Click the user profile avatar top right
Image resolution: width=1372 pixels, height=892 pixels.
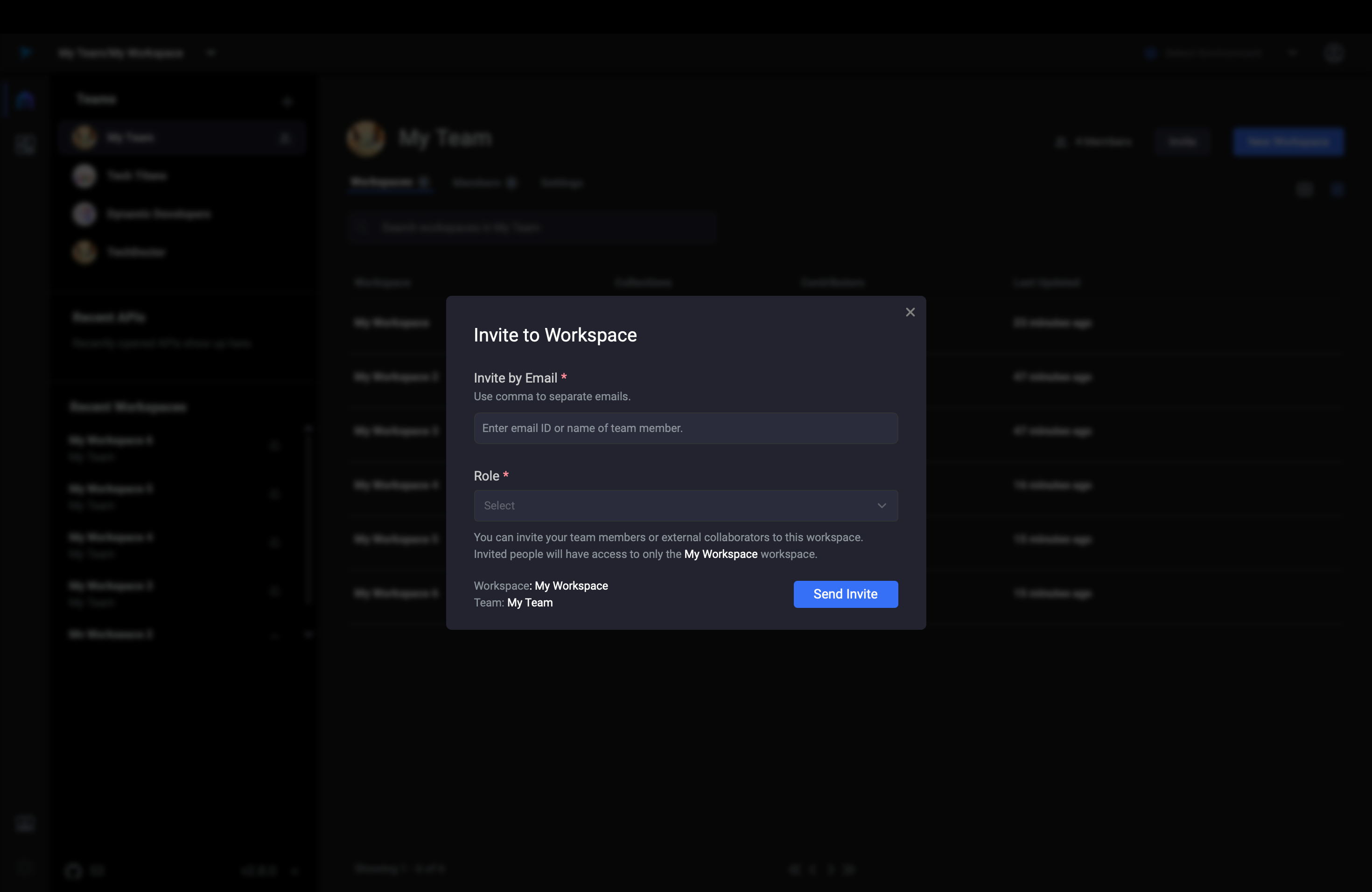[x=1335, y=52]
